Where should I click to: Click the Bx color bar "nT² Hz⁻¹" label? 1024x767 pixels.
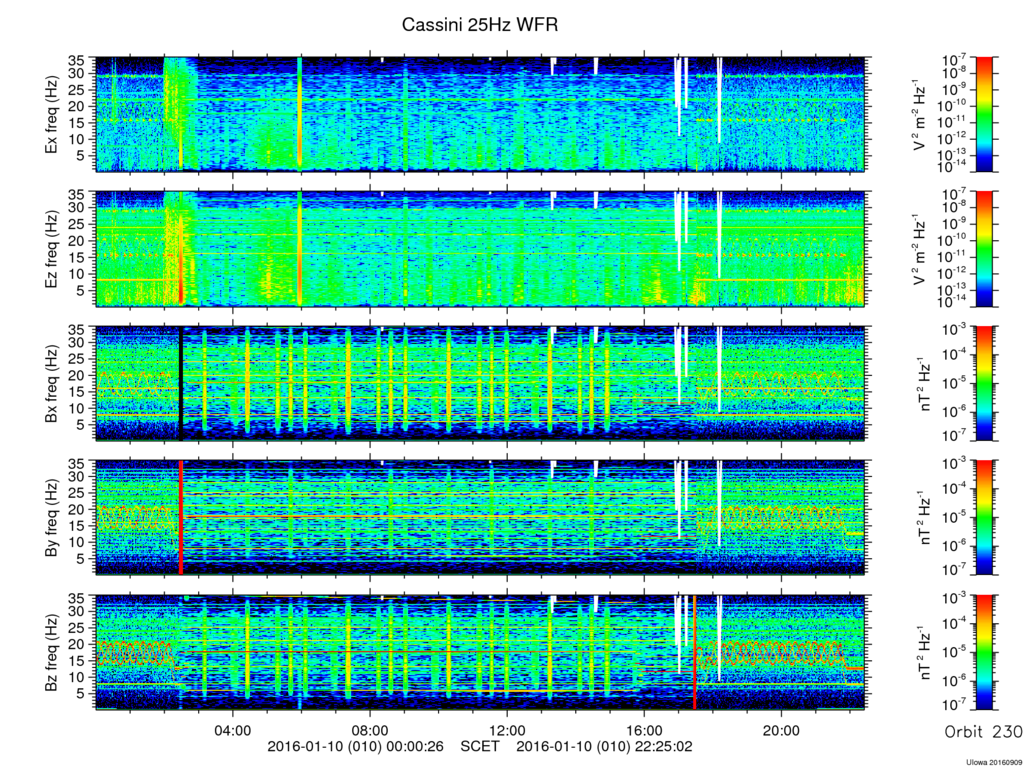[925, 384]
